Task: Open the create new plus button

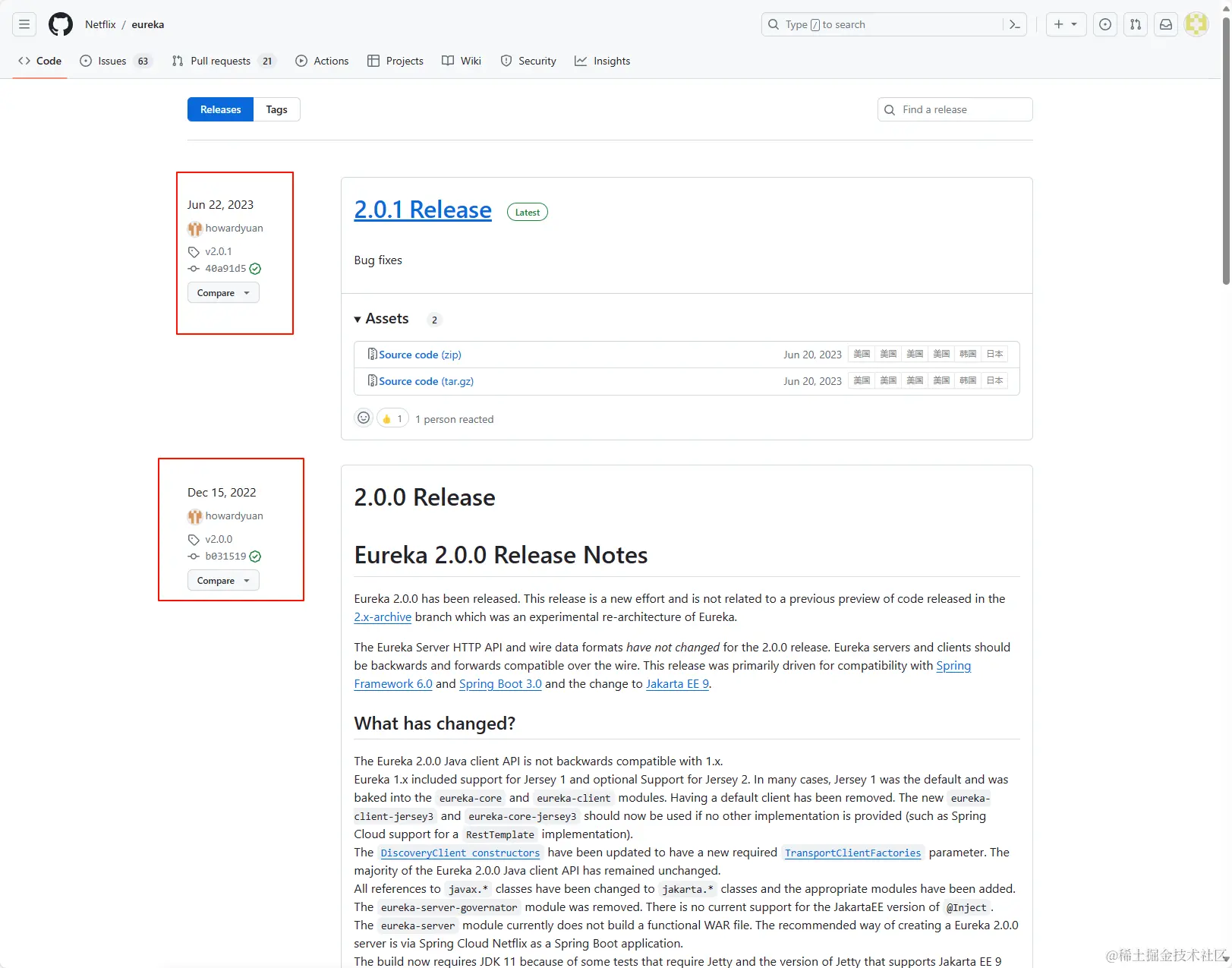Action: (1059, 24)
